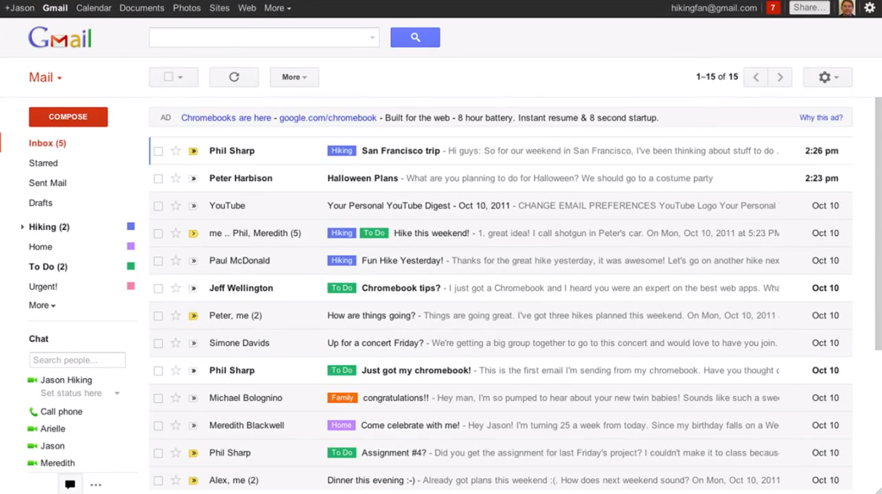Viewport: 882px width, 494px height.
Task: Click video camera icon next to Arielle
Action: point(33,429)
